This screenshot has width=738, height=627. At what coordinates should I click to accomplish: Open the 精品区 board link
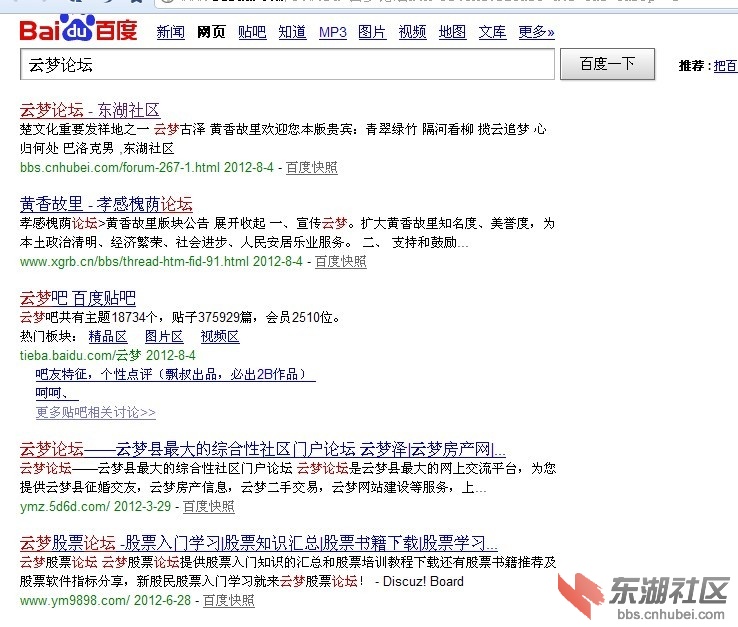108,337
